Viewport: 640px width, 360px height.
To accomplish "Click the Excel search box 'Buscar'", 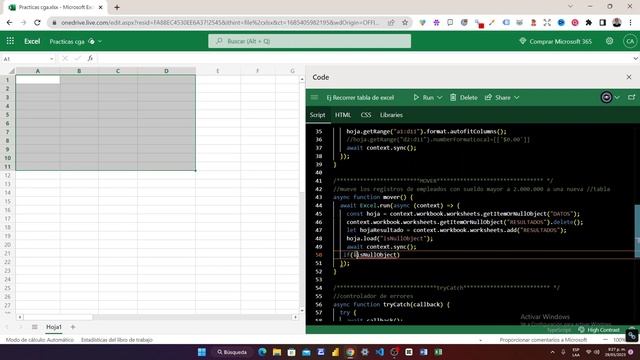I will [x=309, y=41].
